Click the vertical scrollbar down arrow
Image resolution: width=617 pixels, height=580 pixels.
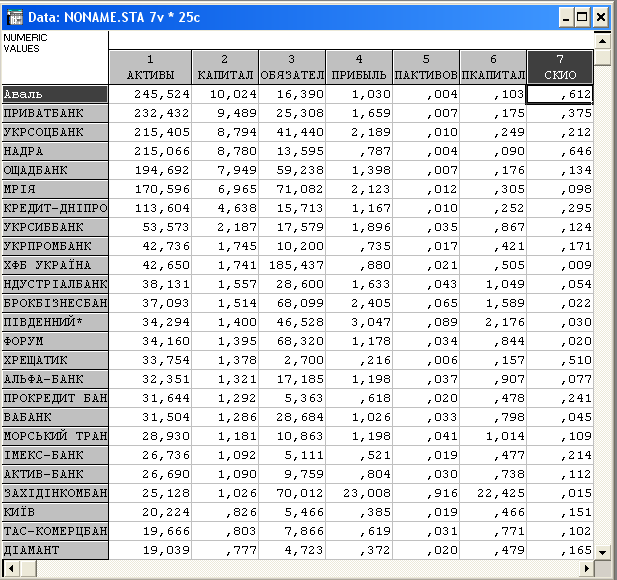point(601,552)
